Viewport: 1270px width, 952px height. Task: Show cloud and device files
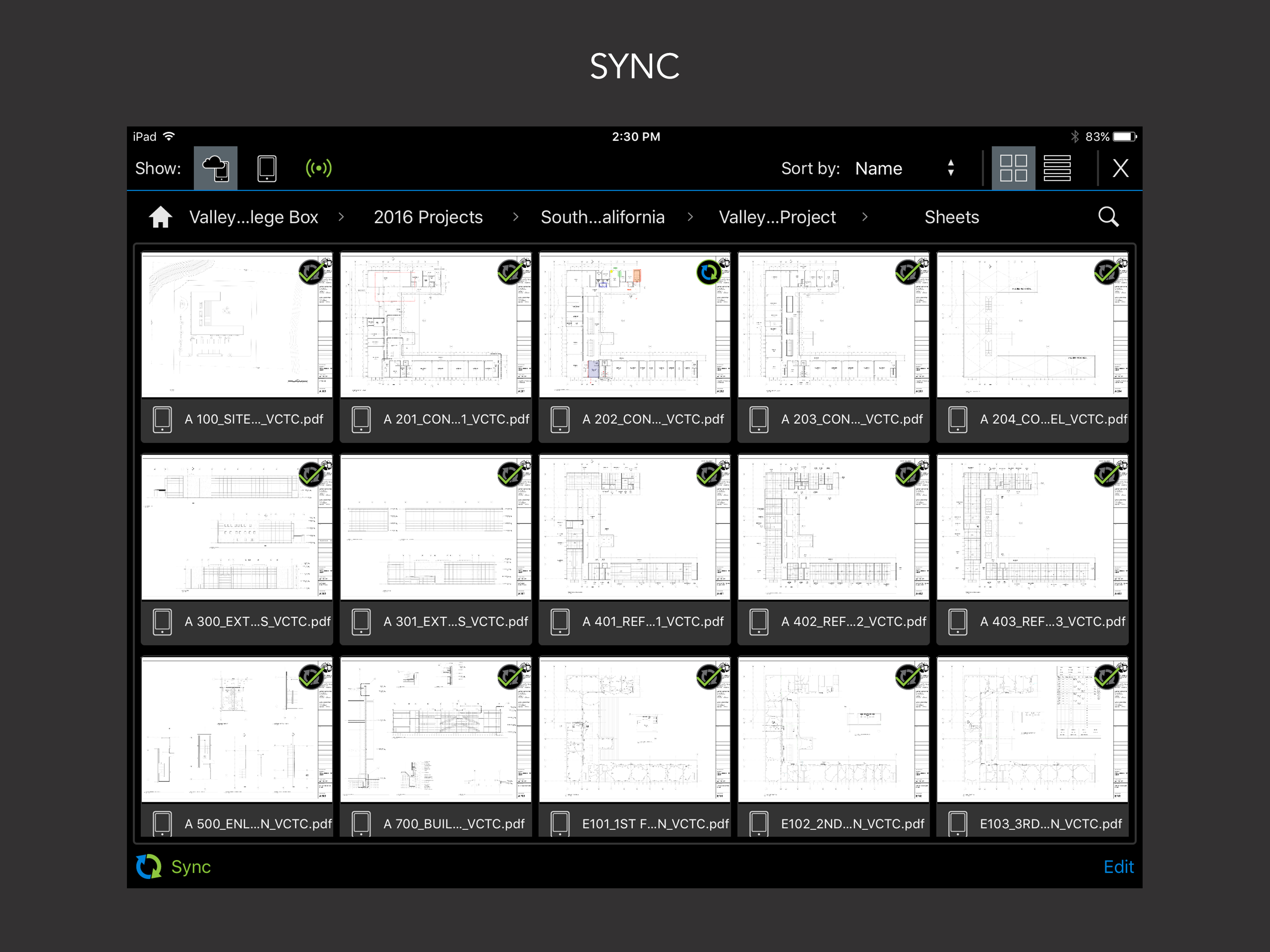pos(215,168)
